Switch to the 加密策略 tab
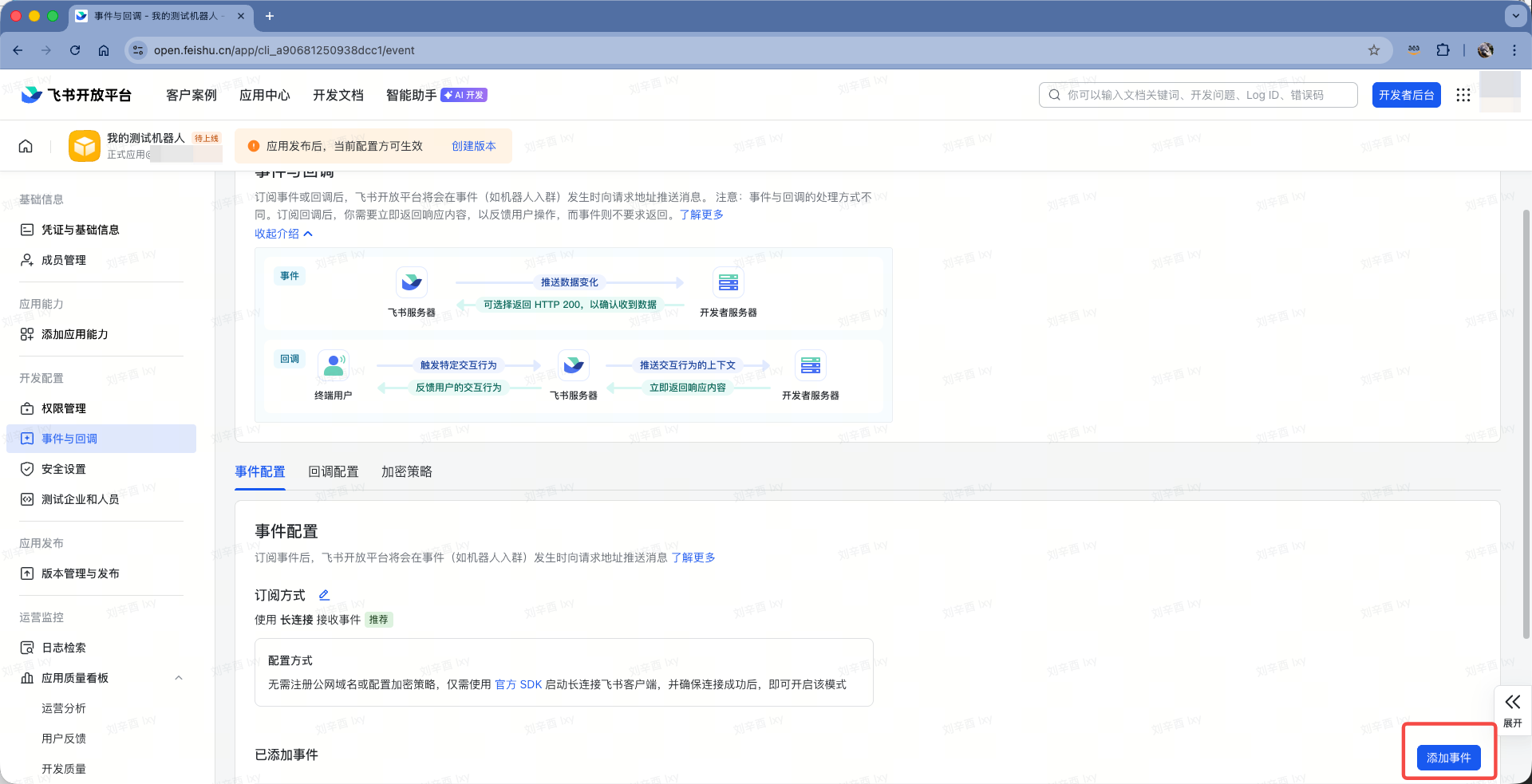The height and width of the screenshot is (784, 1532). pos(406,472)
